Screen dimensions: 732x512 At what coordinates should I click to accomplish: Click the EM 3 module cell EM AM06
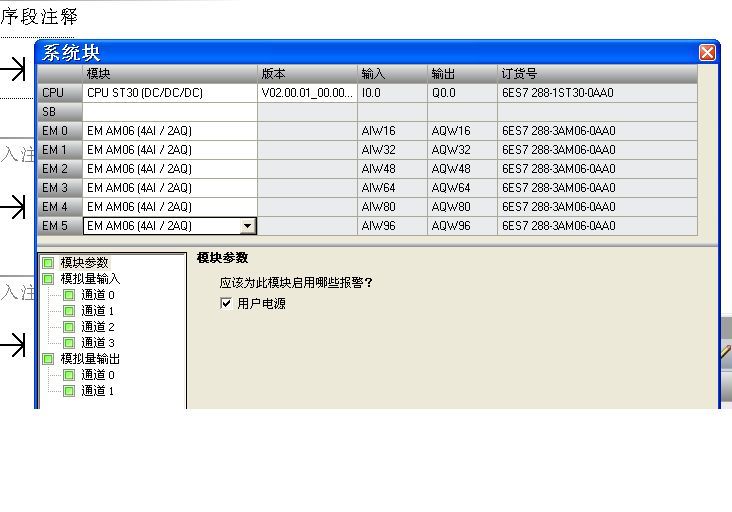(x=170, y=188)
